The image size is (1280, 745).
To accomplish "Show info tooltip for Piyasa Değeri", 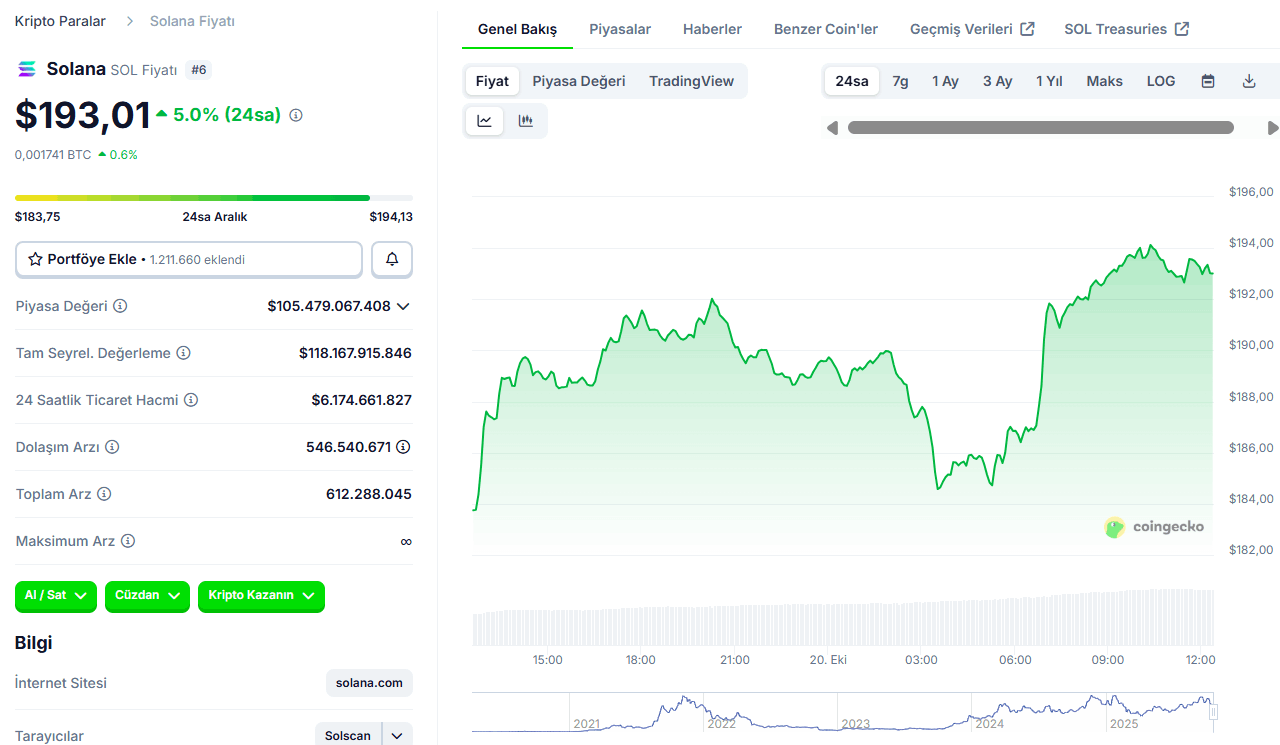I will pos(120,306).
